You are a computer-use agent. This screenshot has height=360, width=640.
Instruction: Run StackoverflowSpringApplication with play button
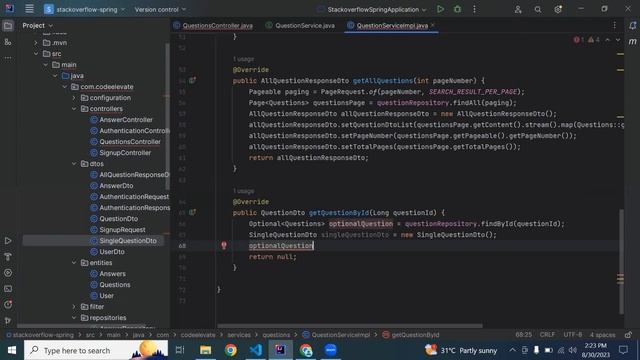[440, 9]
